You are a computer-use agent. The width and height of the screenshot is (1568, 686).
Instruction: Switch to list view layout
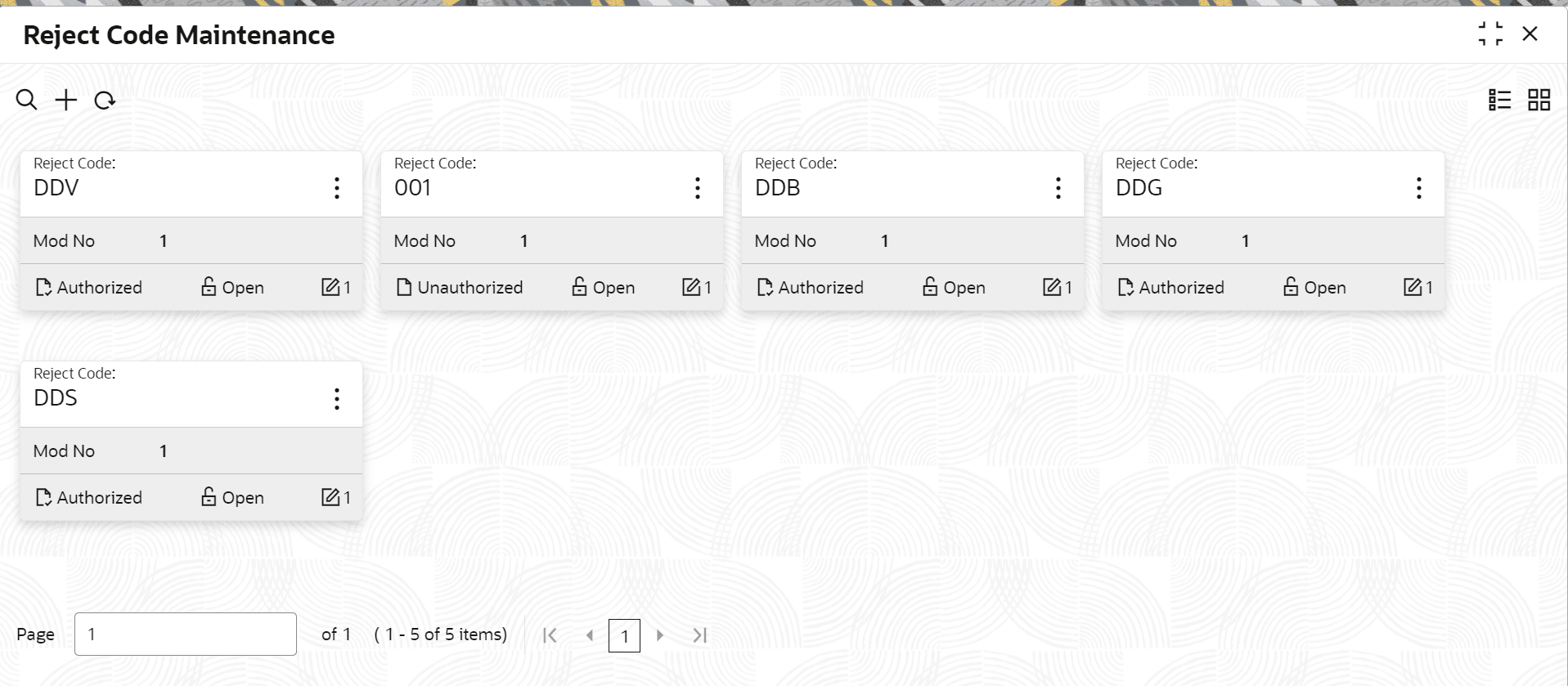coord(1499,100)
